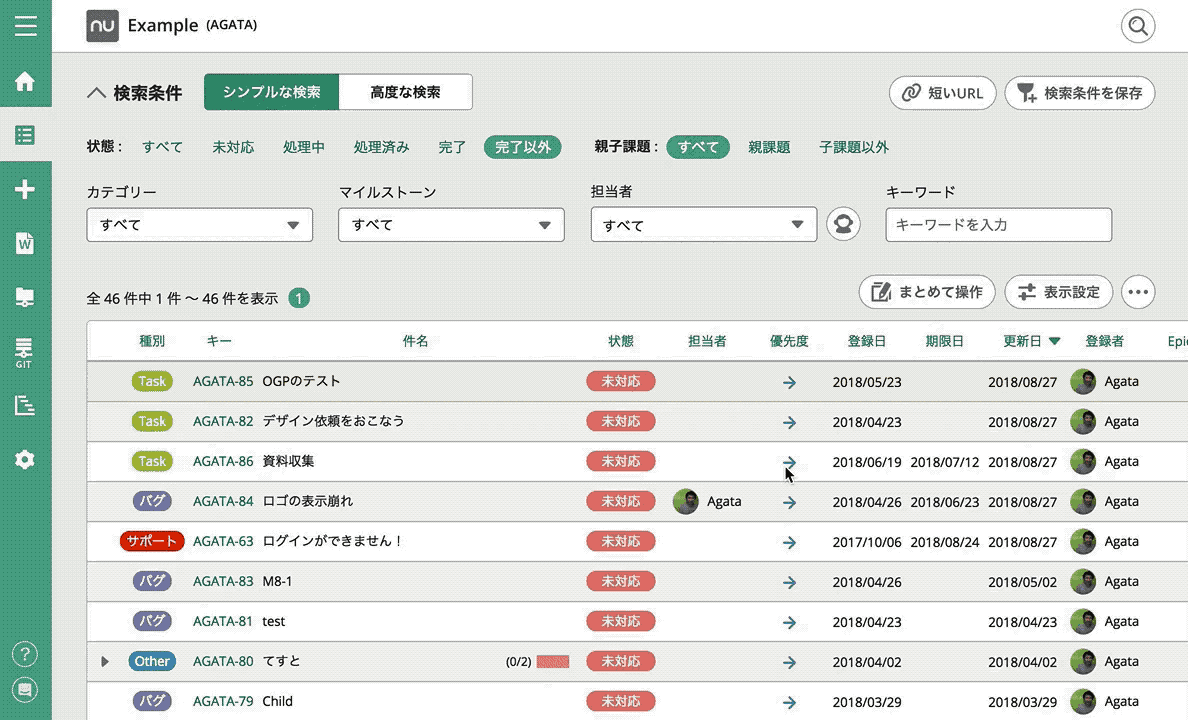Open the カテゴリー dropdown
1188x720 pixels.
pyautogui.click(x=200, y=225)
